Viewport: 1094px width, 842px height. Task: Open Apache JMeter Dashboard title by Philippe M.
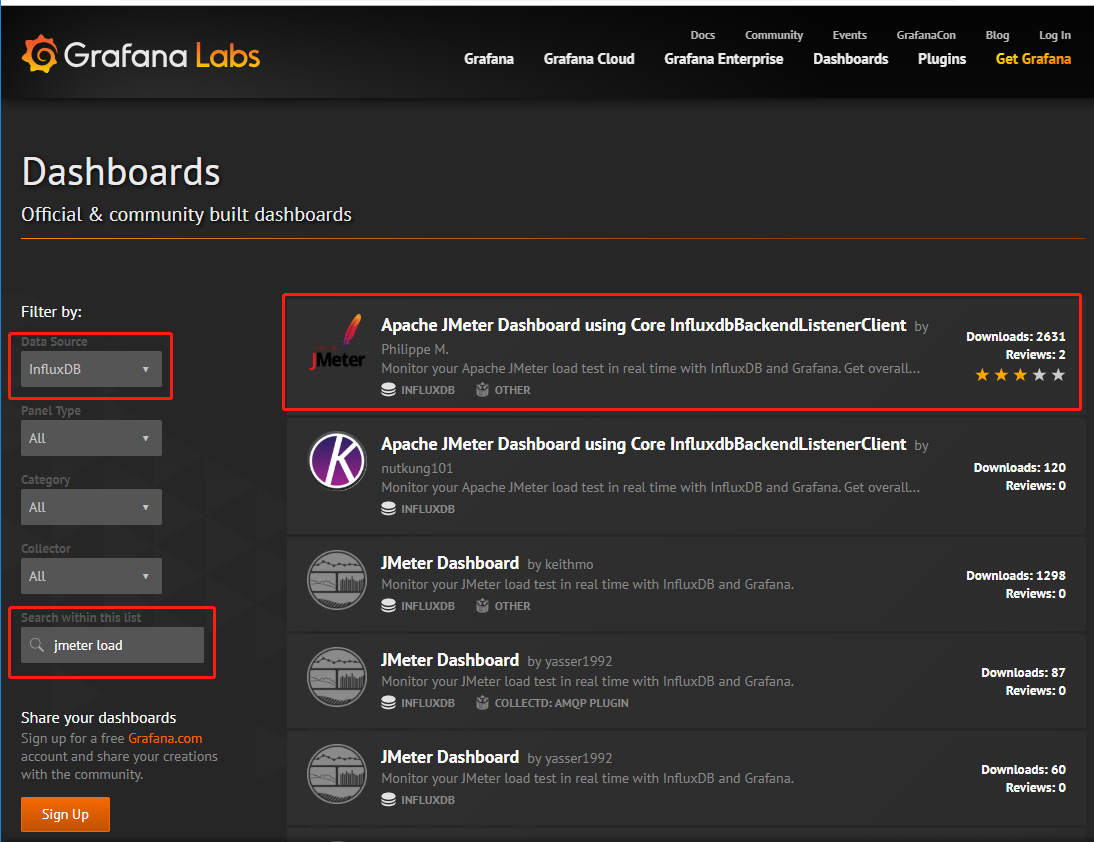tap(643, 325)
